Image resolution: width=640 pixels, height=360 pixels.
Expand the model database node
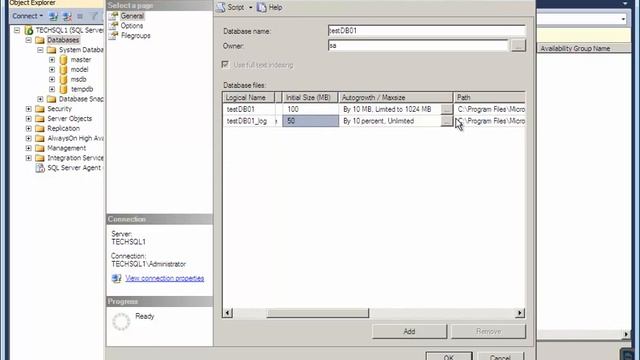pos(52,69)
